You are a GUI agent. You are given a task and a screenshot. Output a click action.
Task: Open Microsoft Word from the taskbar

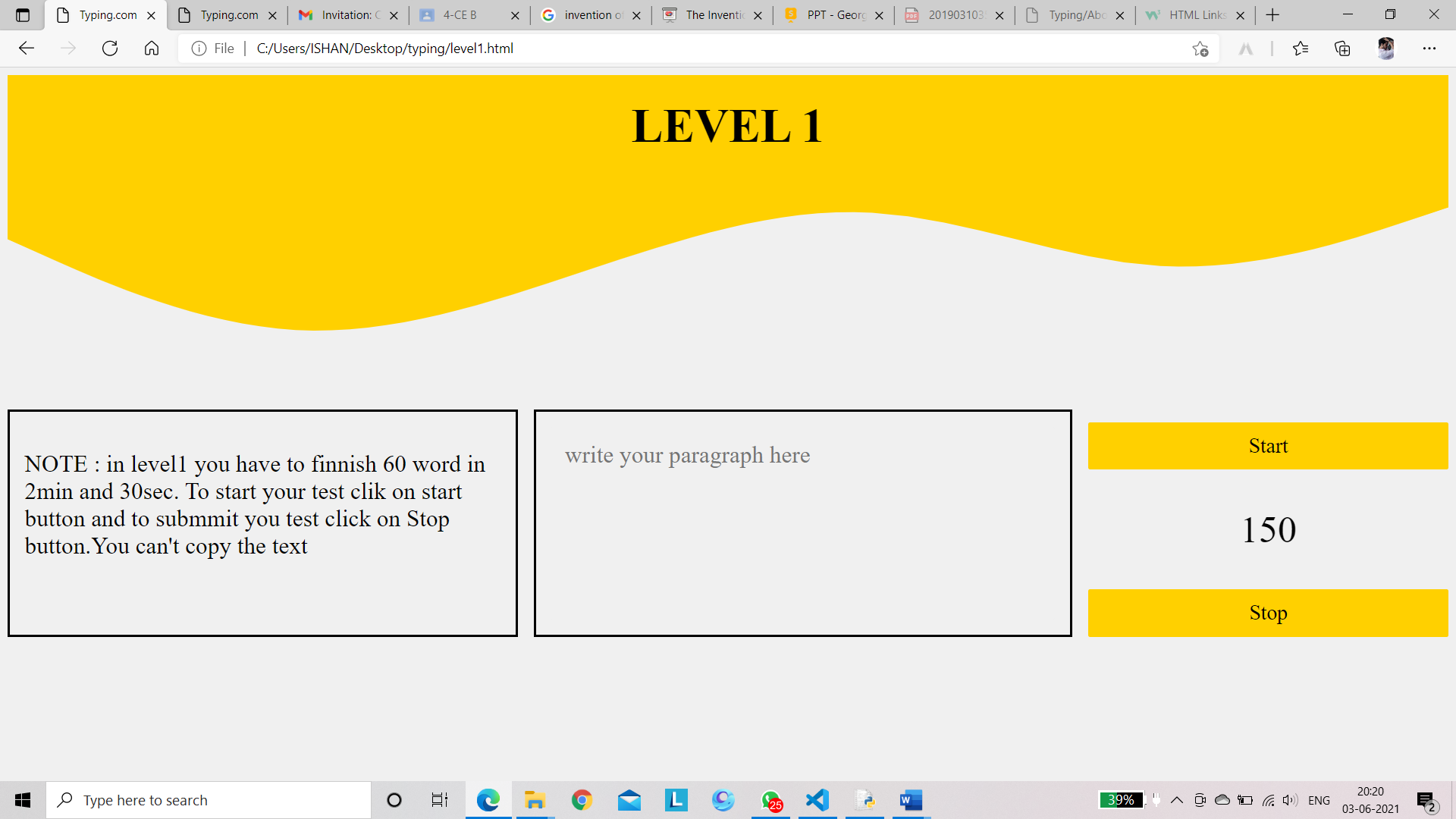click(x=910, y=799)
